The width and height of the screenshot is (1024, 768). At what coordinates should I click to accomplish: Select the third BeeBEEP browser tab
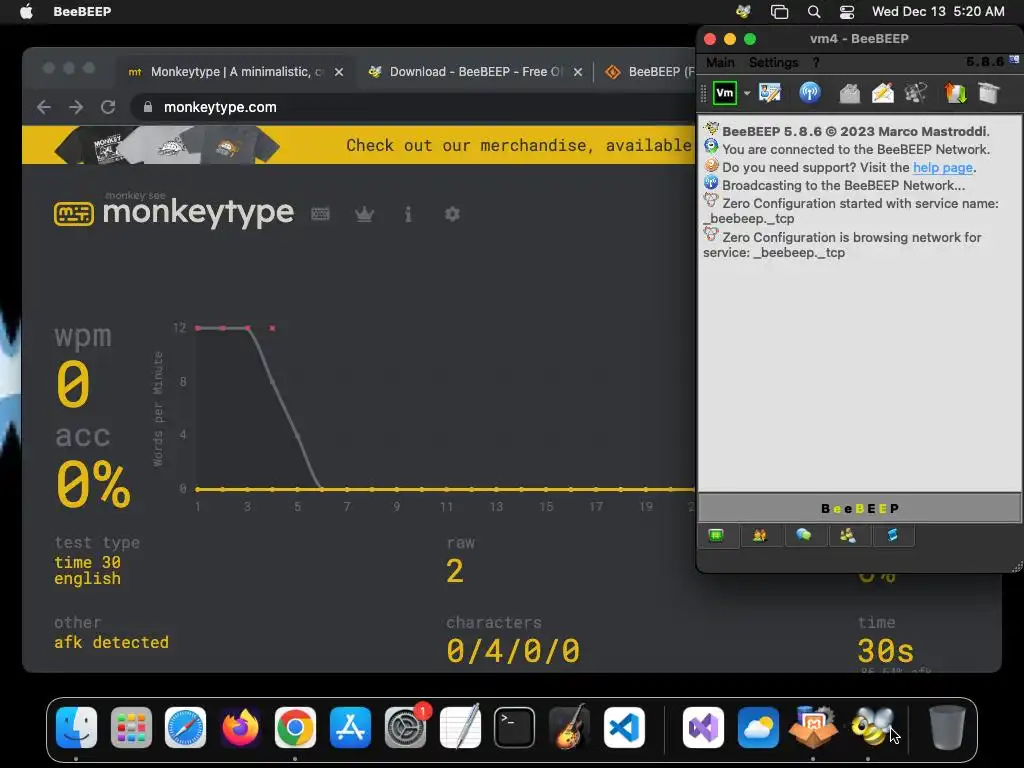[650, 72]
